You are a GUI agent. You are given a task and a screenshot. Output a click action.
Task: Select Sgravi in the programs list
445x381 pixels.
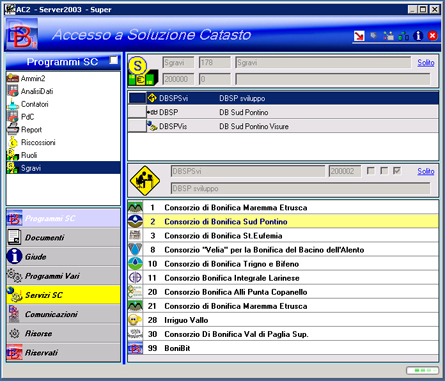point(63,168)
